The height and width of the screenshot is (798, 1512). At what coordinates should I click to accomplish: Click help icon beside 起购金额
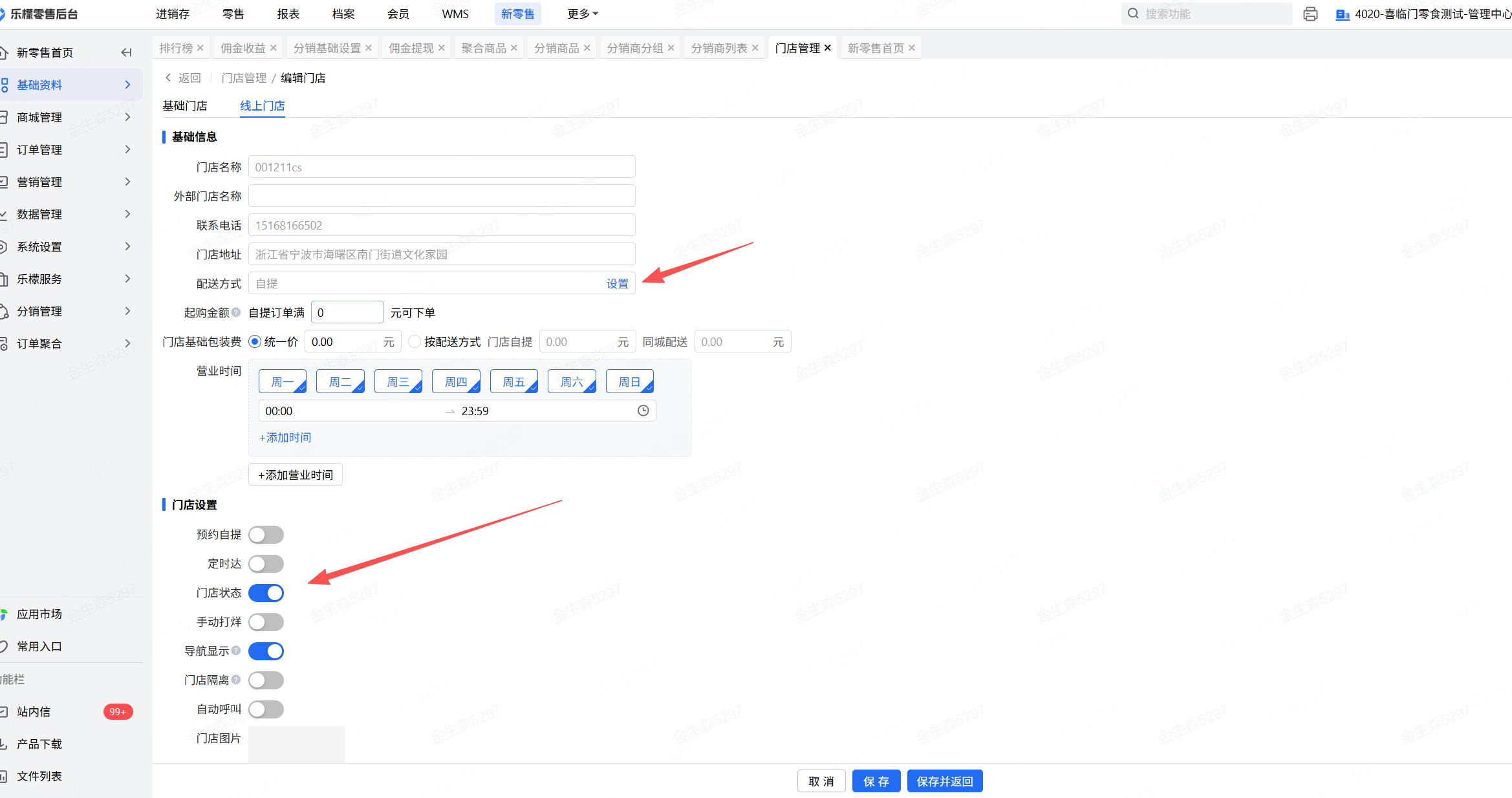236,312
